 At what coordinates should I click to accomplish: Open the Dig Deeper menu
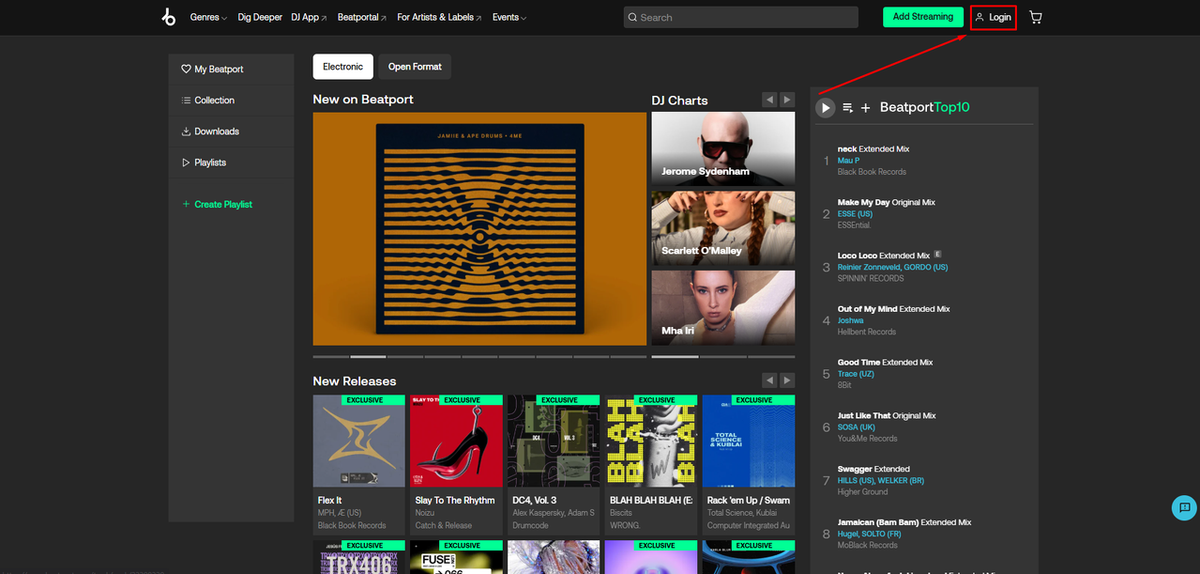point(260,17)
